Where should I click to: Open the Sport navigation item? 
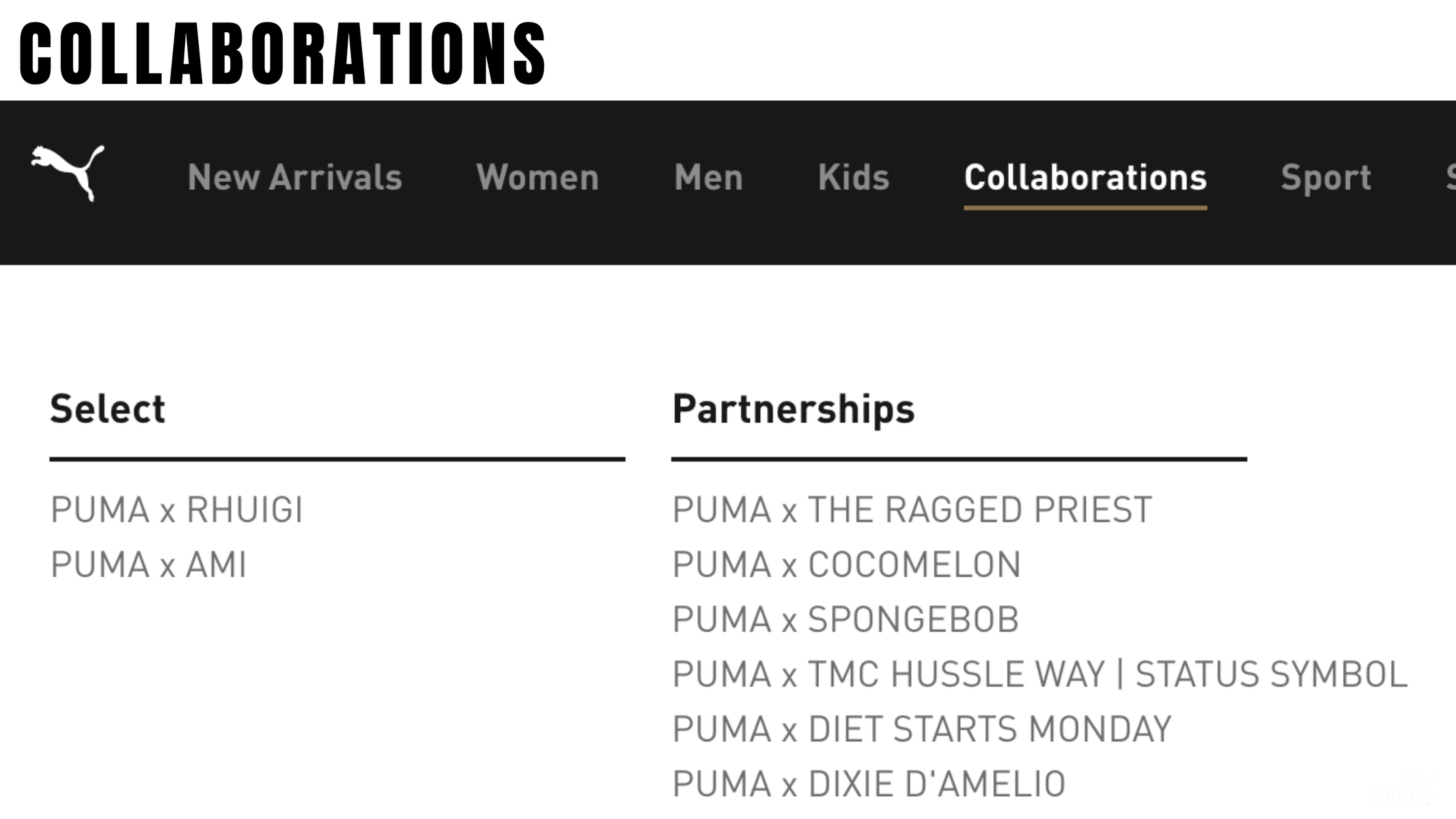coord(1326,179)
